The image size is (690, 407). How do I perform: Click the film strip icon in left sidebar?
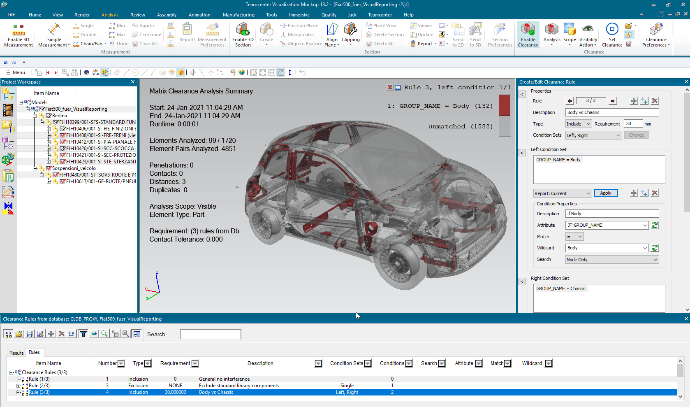(8, 110)
